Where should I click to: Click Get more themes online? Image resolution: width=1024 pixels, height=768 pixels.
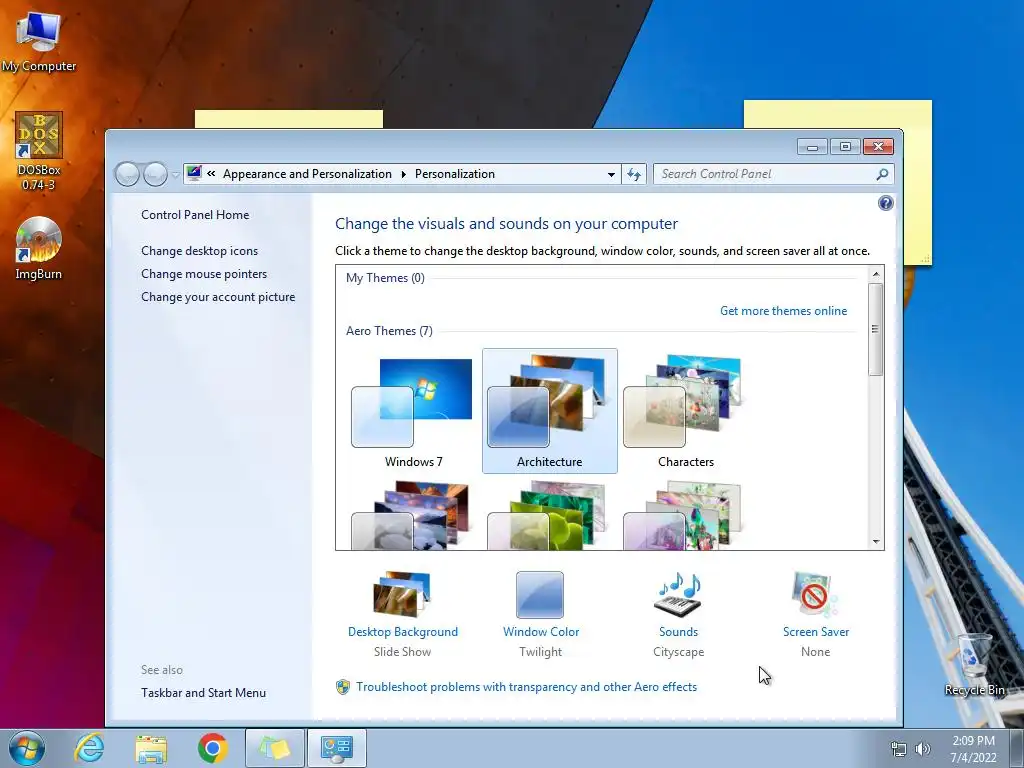783,311
